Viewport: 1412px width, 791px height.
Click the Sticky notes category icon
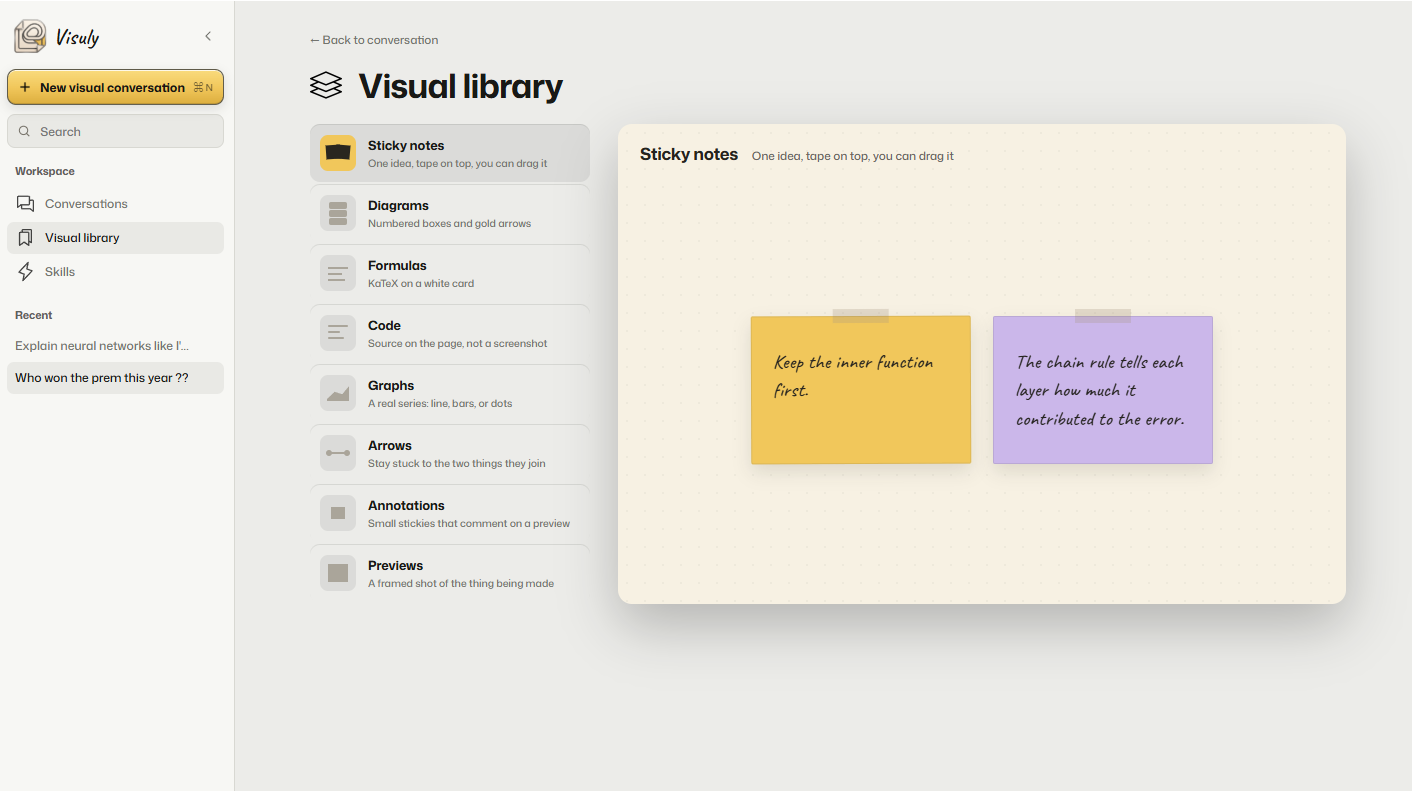click(338, 153)
